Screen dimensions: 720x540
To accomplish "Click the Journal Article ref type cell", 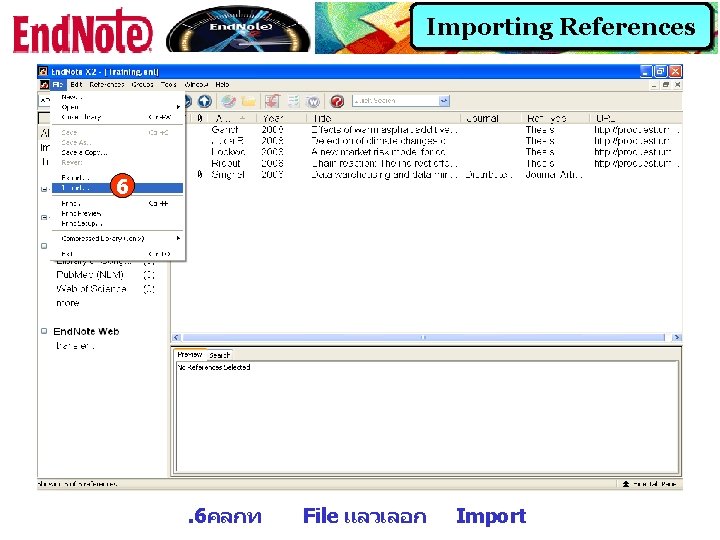I will pos(554,174).
